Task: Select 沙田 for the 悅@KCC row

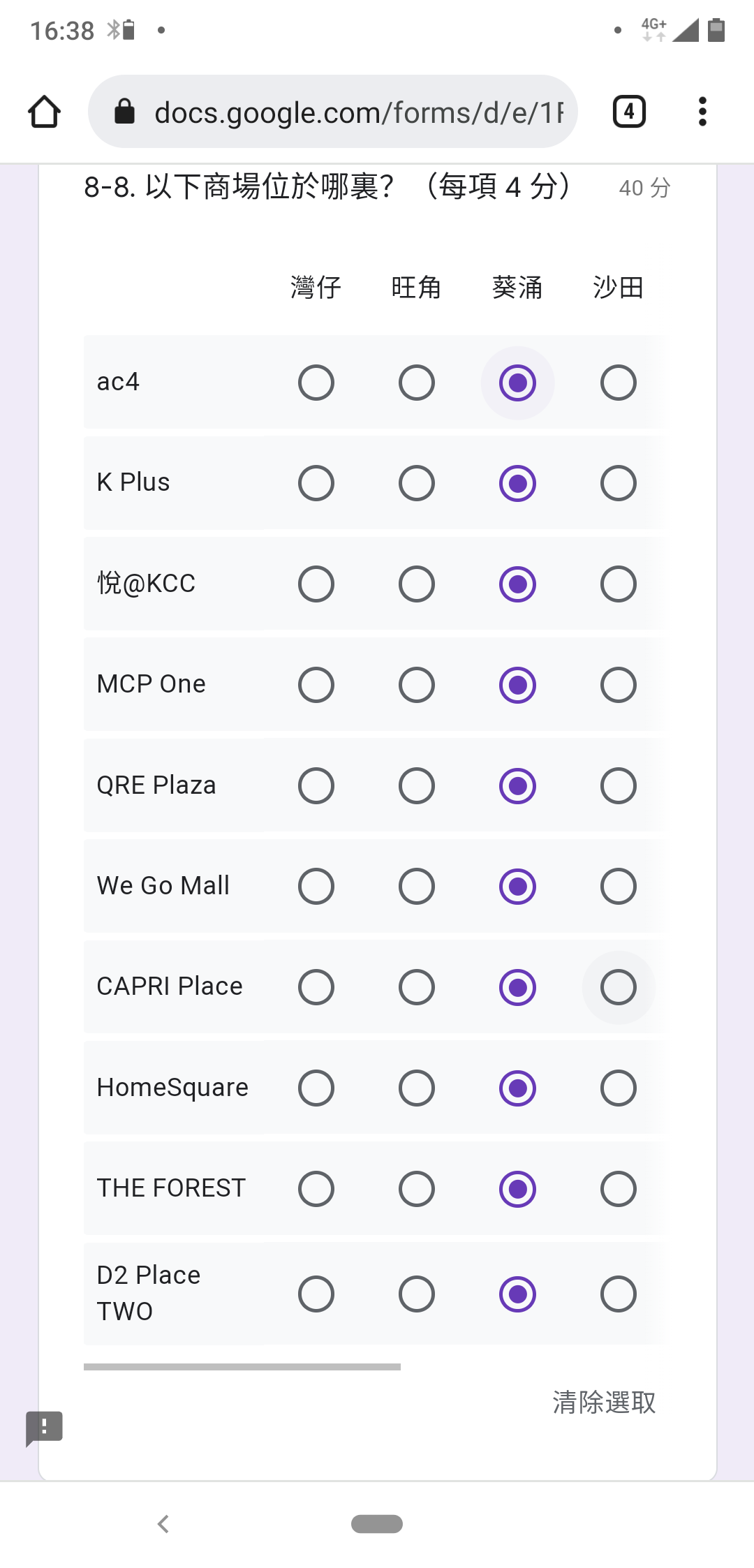Action: (619, 584)
